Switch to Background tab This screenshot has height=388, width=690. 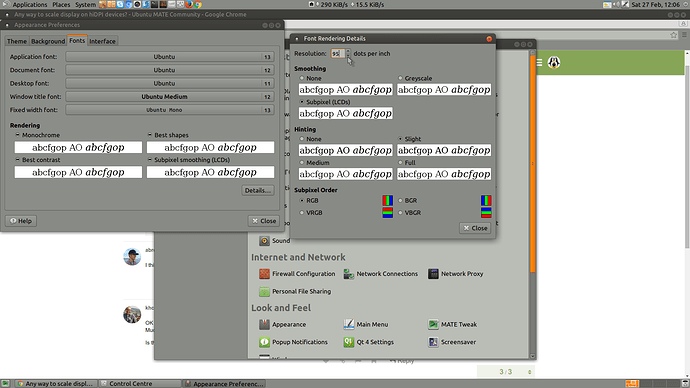tap(48, 41)
